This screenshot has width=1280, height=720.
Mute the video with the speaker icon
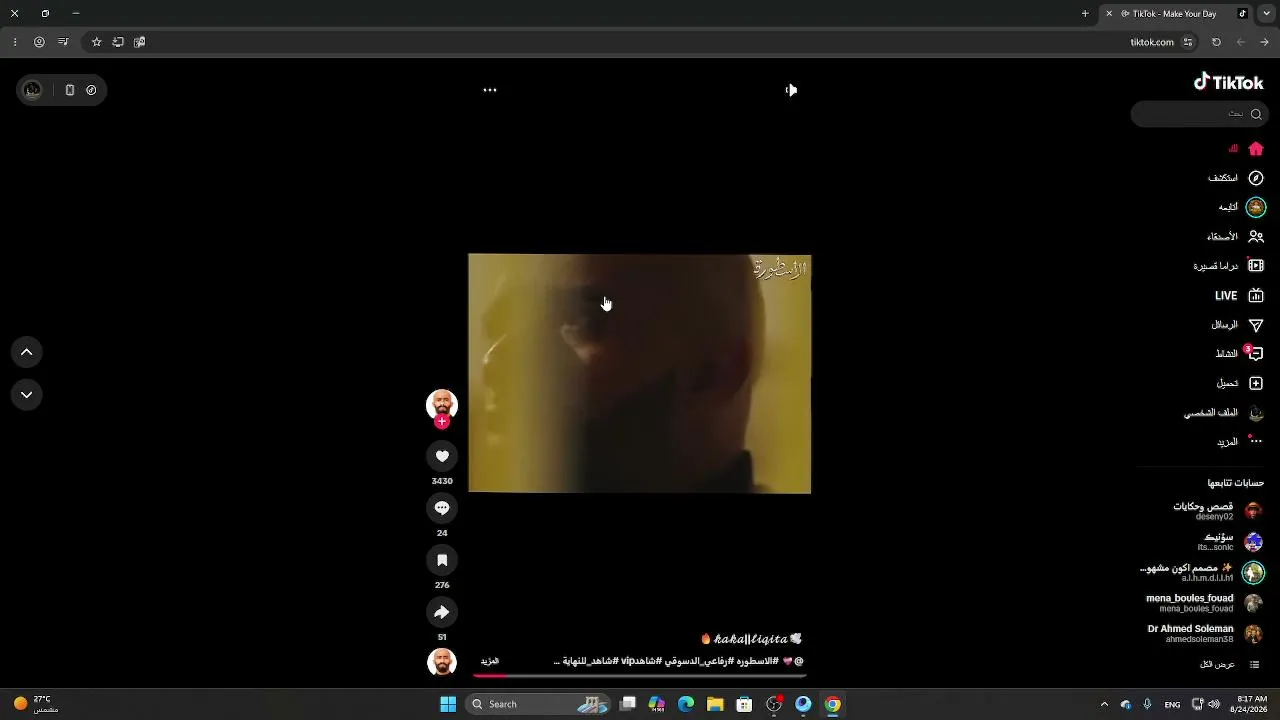pos(791,90)
